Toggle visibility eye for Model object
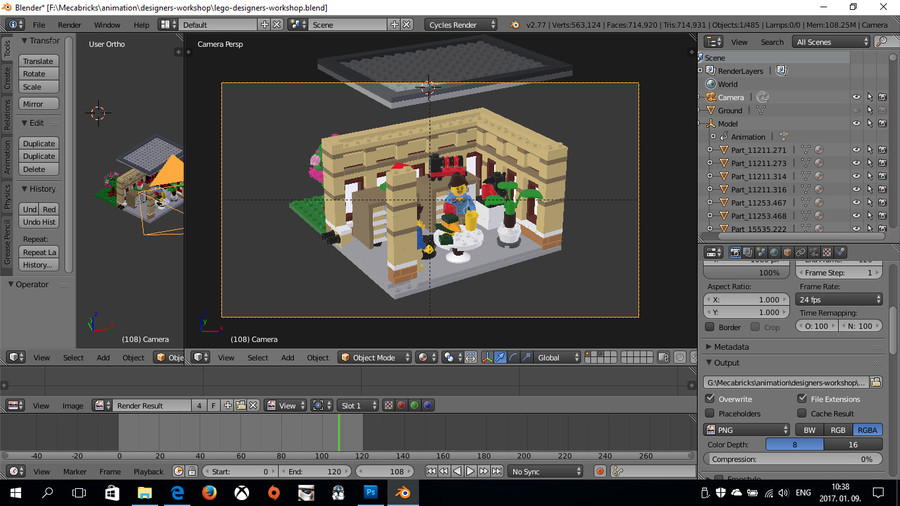The image size is (900, 506). pyautogui.click(x=856, y=124)
